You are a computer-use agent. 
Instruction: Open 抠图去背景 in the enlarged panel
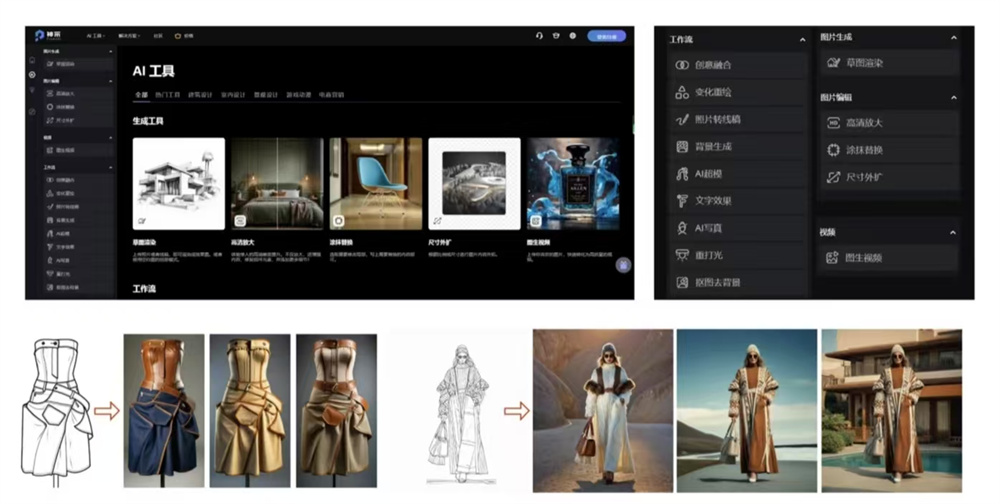tap(739, 283)
